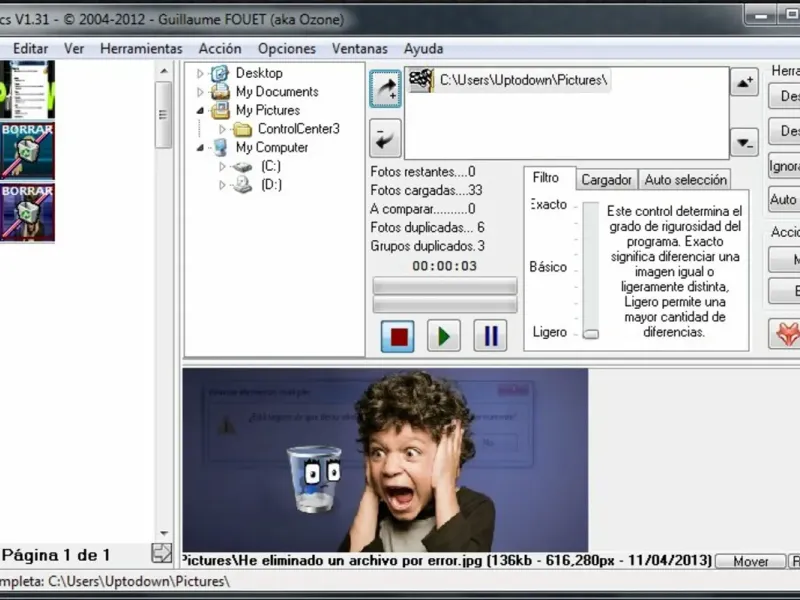
Task: Stop the scan with the red square
Action: (x=398, y=336)
